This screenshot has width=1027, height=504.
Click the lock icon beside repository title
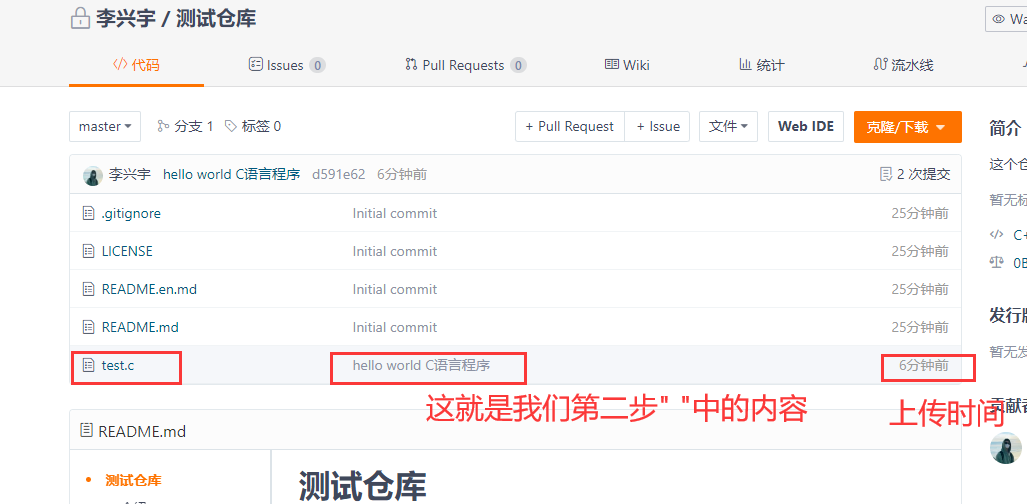[x=80, y=18]
